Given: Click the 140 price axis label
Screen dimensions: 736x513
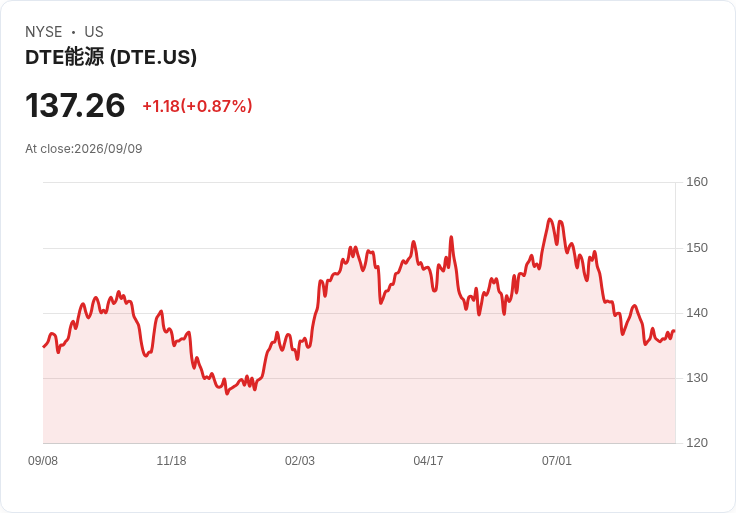Looking at the screenshot, I should [697, 313].
